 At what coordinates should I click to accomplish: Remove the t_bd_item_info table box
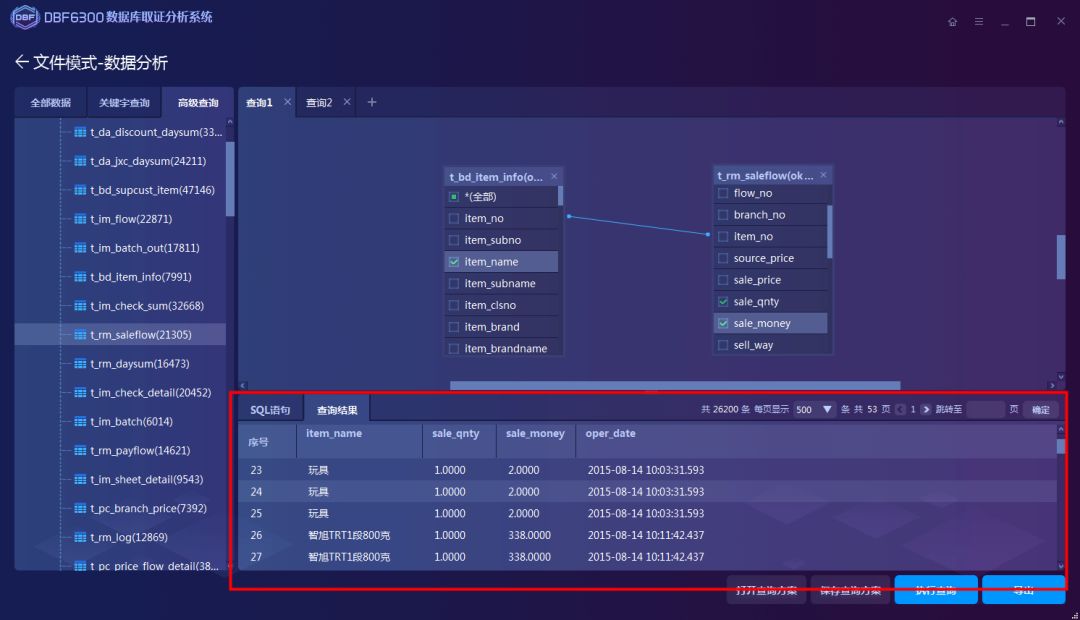coord(554,176)
